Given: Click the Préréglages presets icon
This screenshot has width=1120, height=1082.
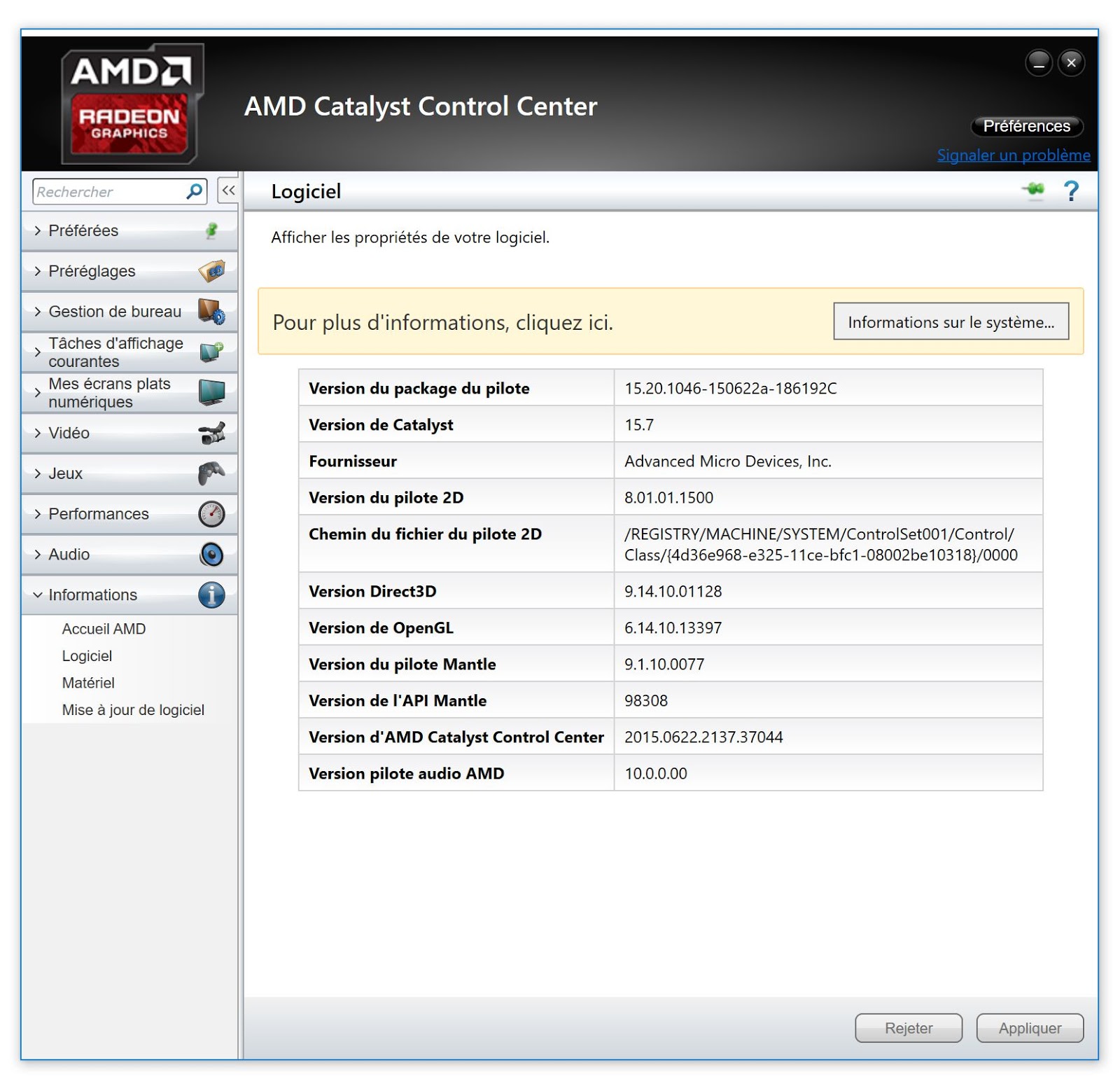Looking at the screenshot, I should click(x=211, y=271).
